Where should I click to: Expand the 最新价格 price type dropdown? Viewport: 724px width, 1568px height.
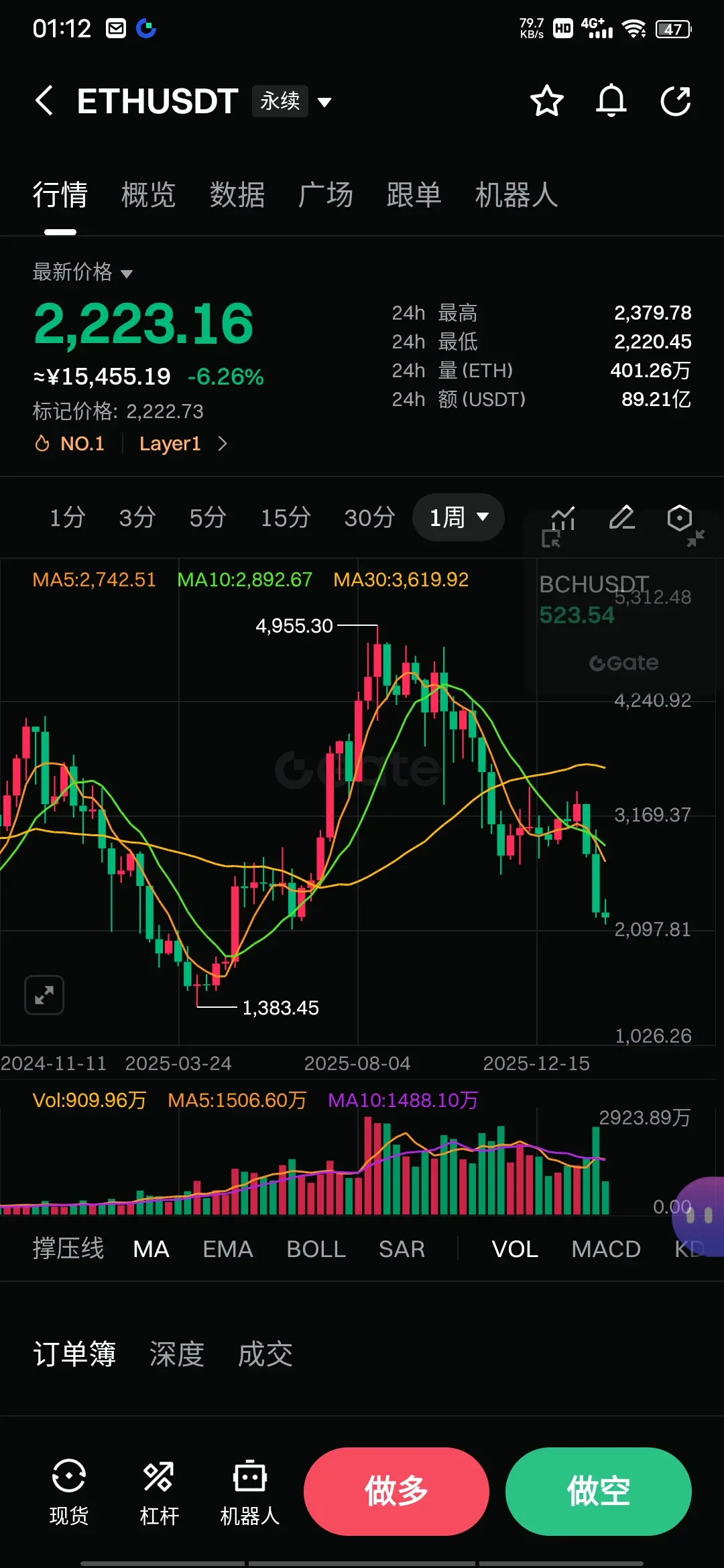82,272
